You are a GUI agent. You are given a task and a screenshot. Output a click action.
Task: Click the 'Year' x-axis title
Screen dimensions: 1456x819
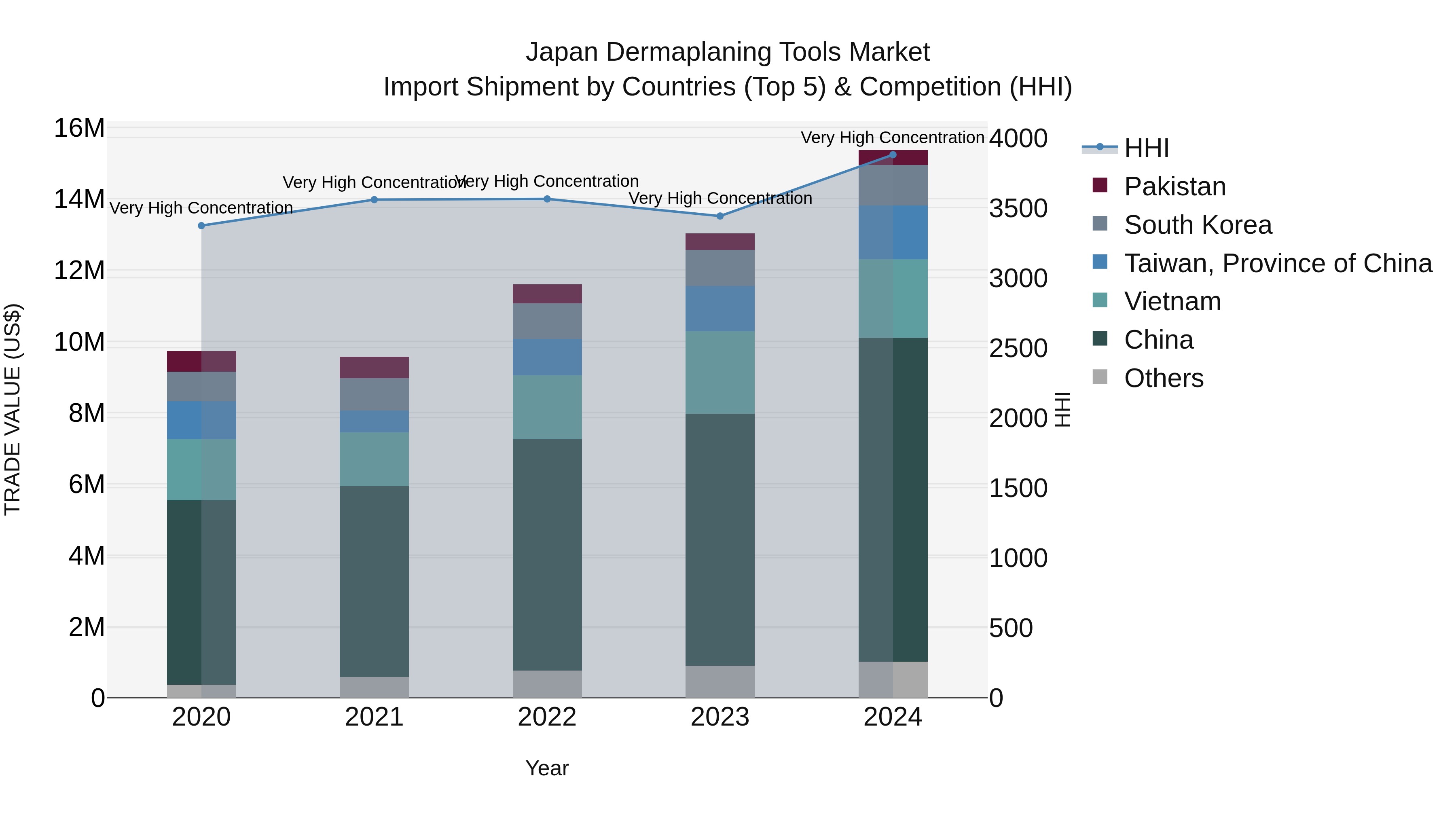click(547, 769)
